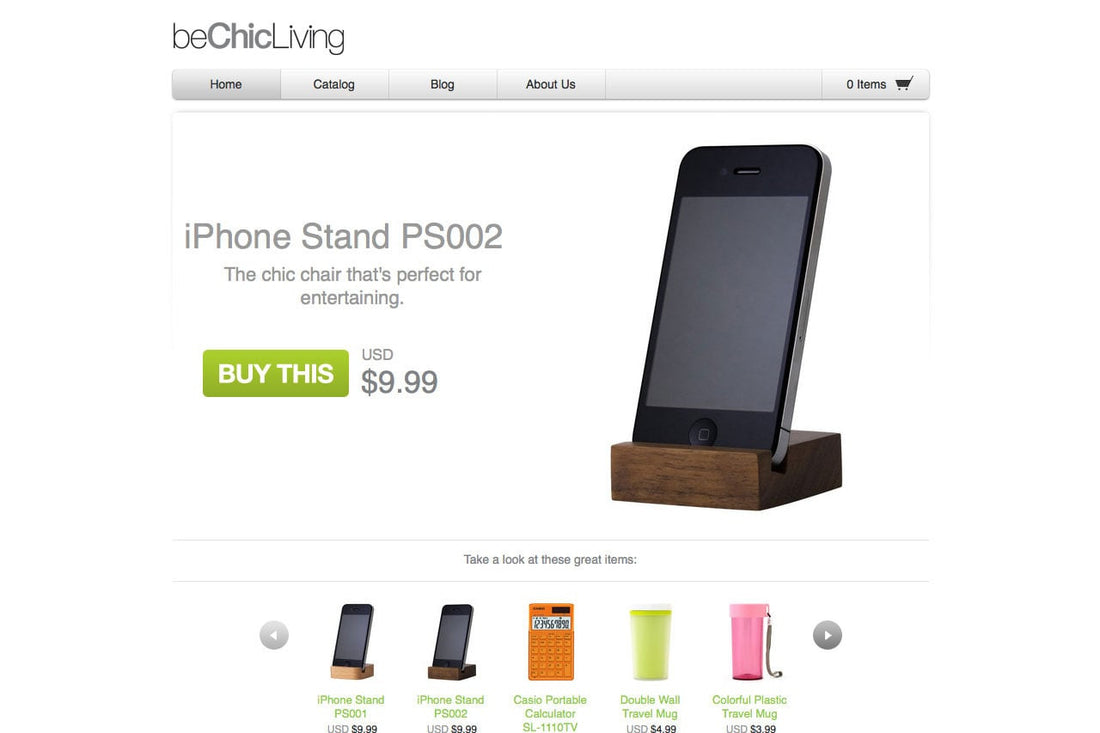
Task: Click the left carousel arrow
Action: point(274,636)
